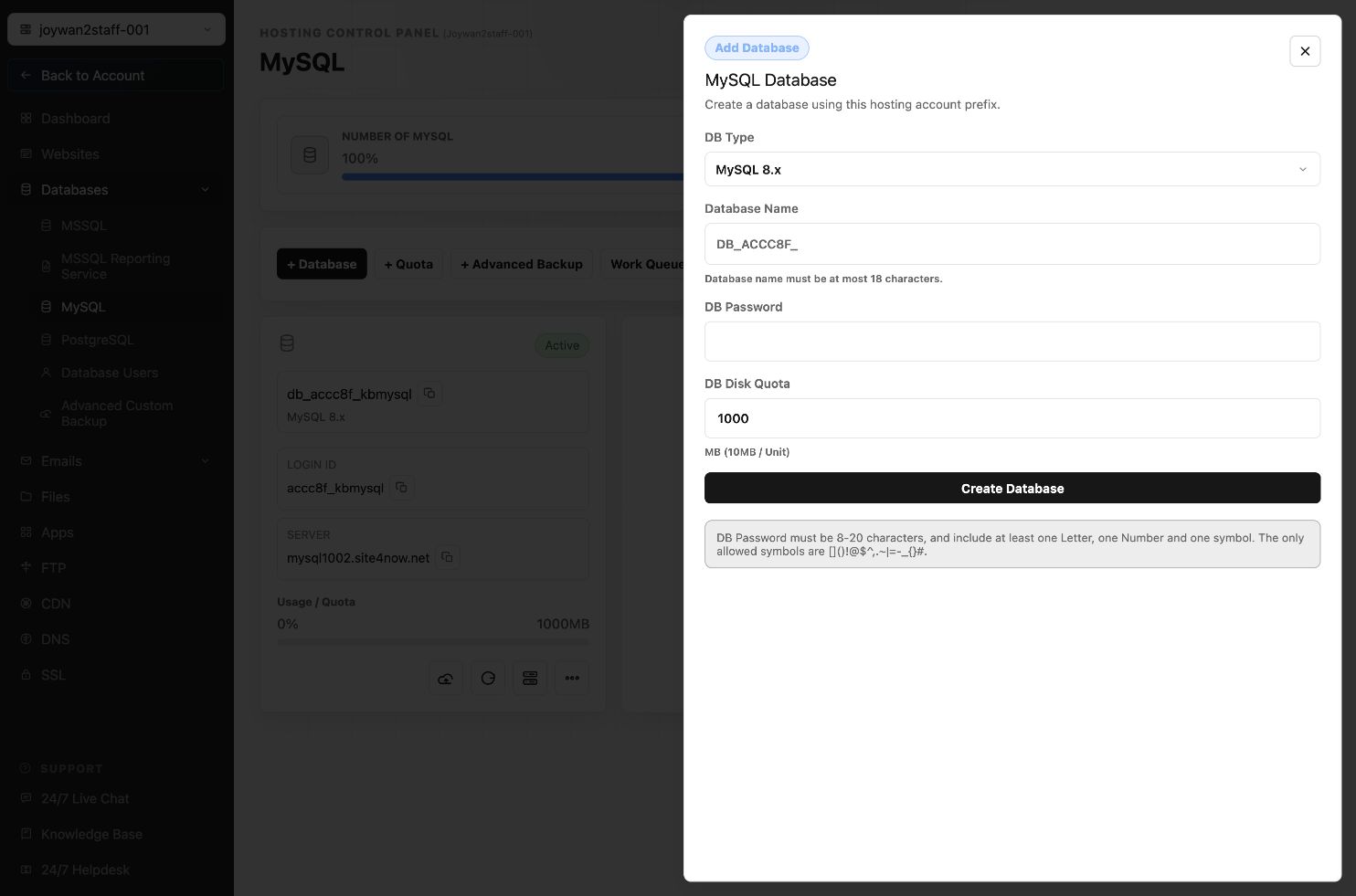Copy login ID acccc8f_kbmysql
Viewport: 1356px width, 896px height.
[401, 488]
